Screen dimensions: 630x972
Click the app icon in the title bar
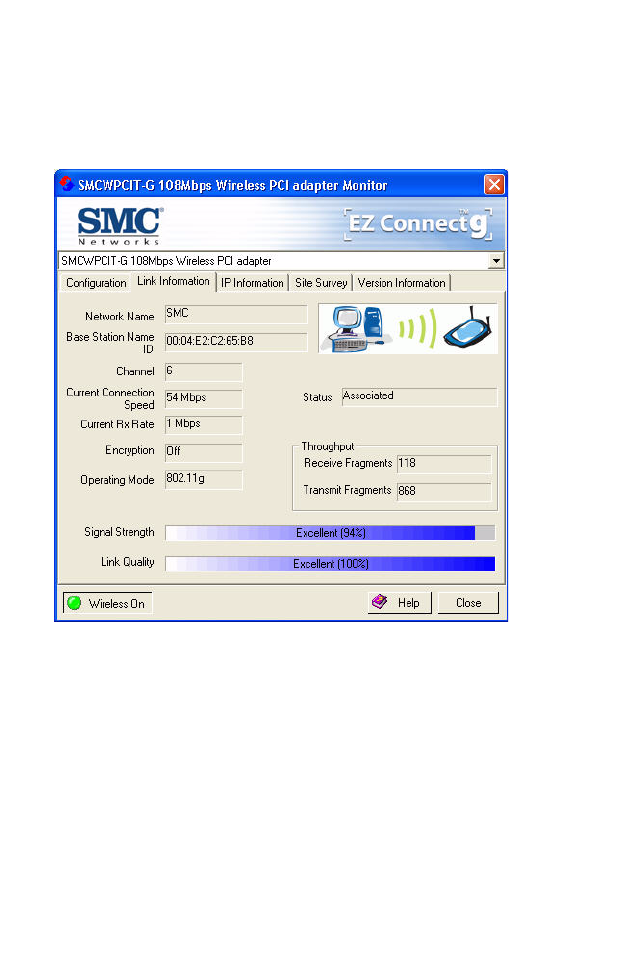tap(67, 184)
